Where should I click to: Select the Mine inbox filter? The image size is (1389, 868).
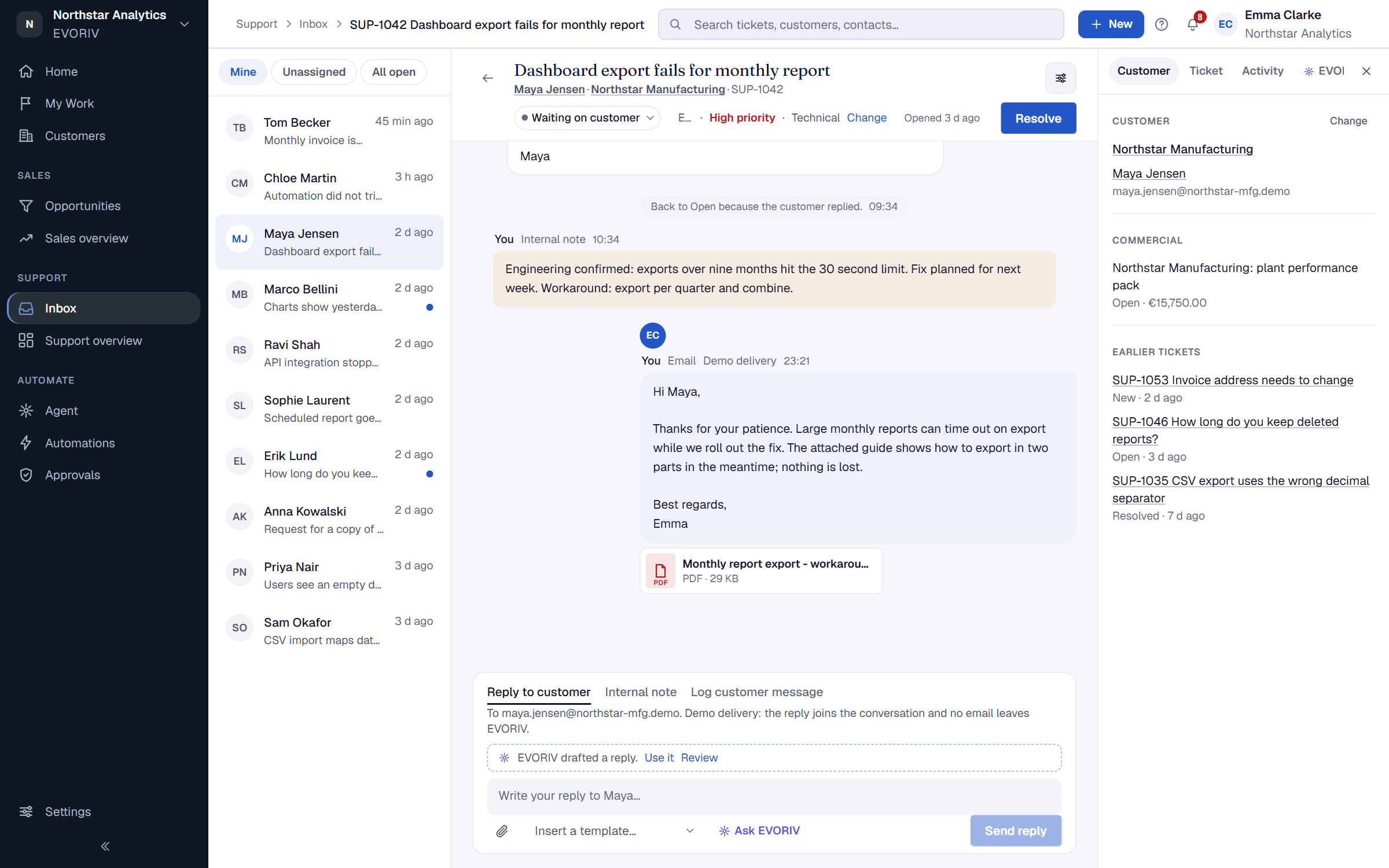(243, 72)
